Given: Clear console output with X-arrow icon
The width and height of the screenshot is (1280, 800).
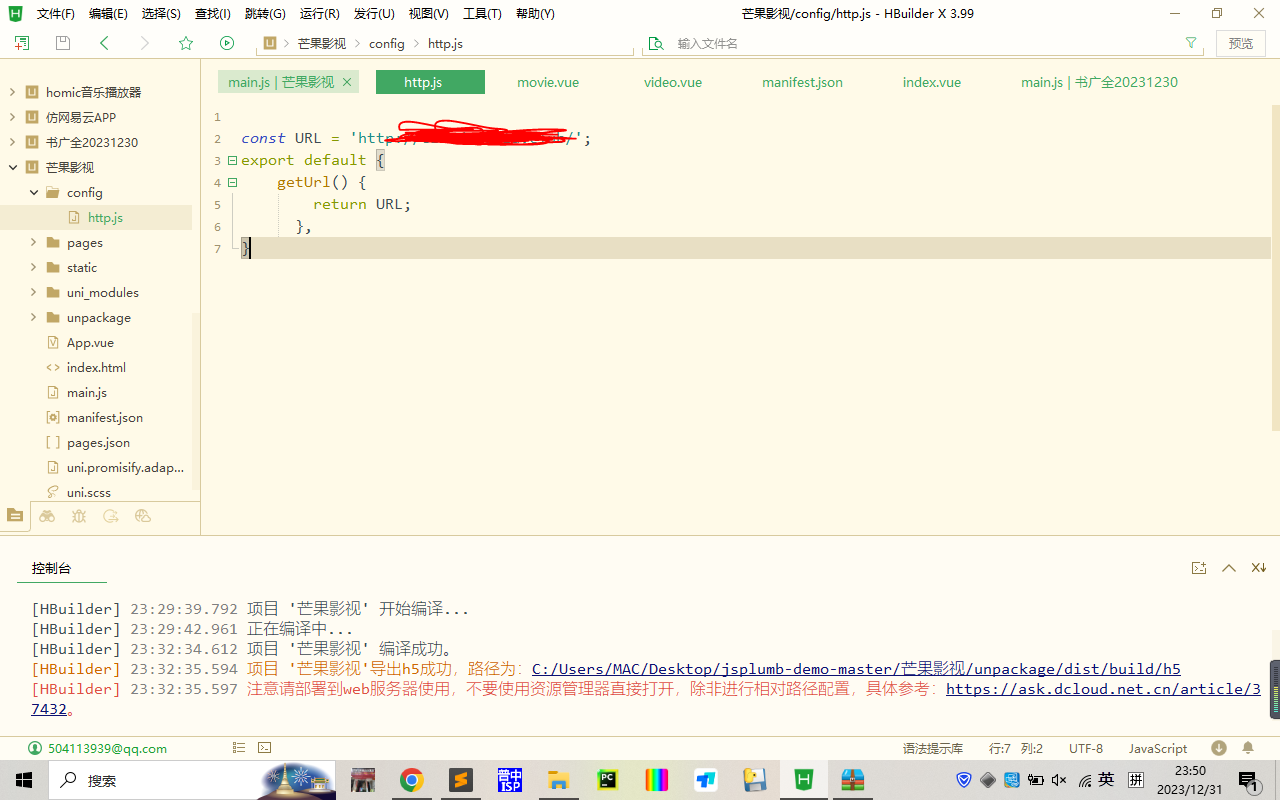Looking at the screenshot, I should coord(1259,568).
